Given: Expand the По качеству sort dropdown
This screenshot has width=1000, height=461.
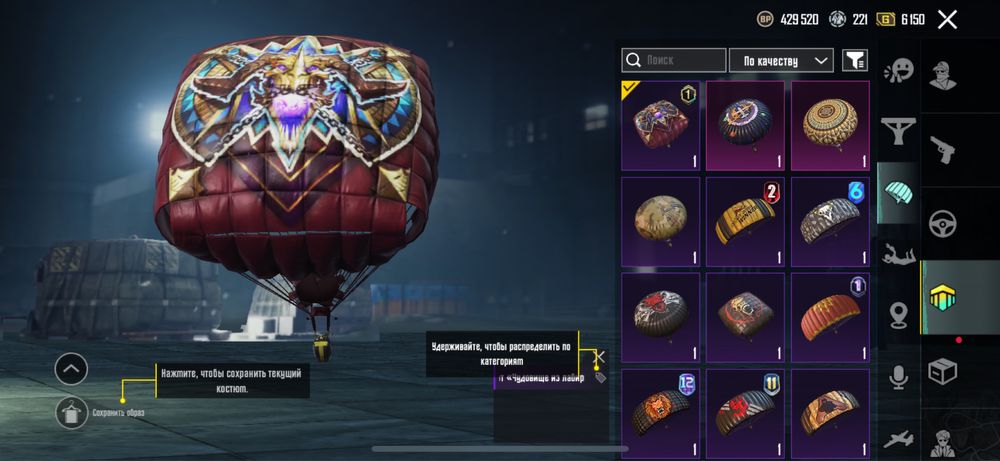Looking at the screenshot, I should pos(781,61).
